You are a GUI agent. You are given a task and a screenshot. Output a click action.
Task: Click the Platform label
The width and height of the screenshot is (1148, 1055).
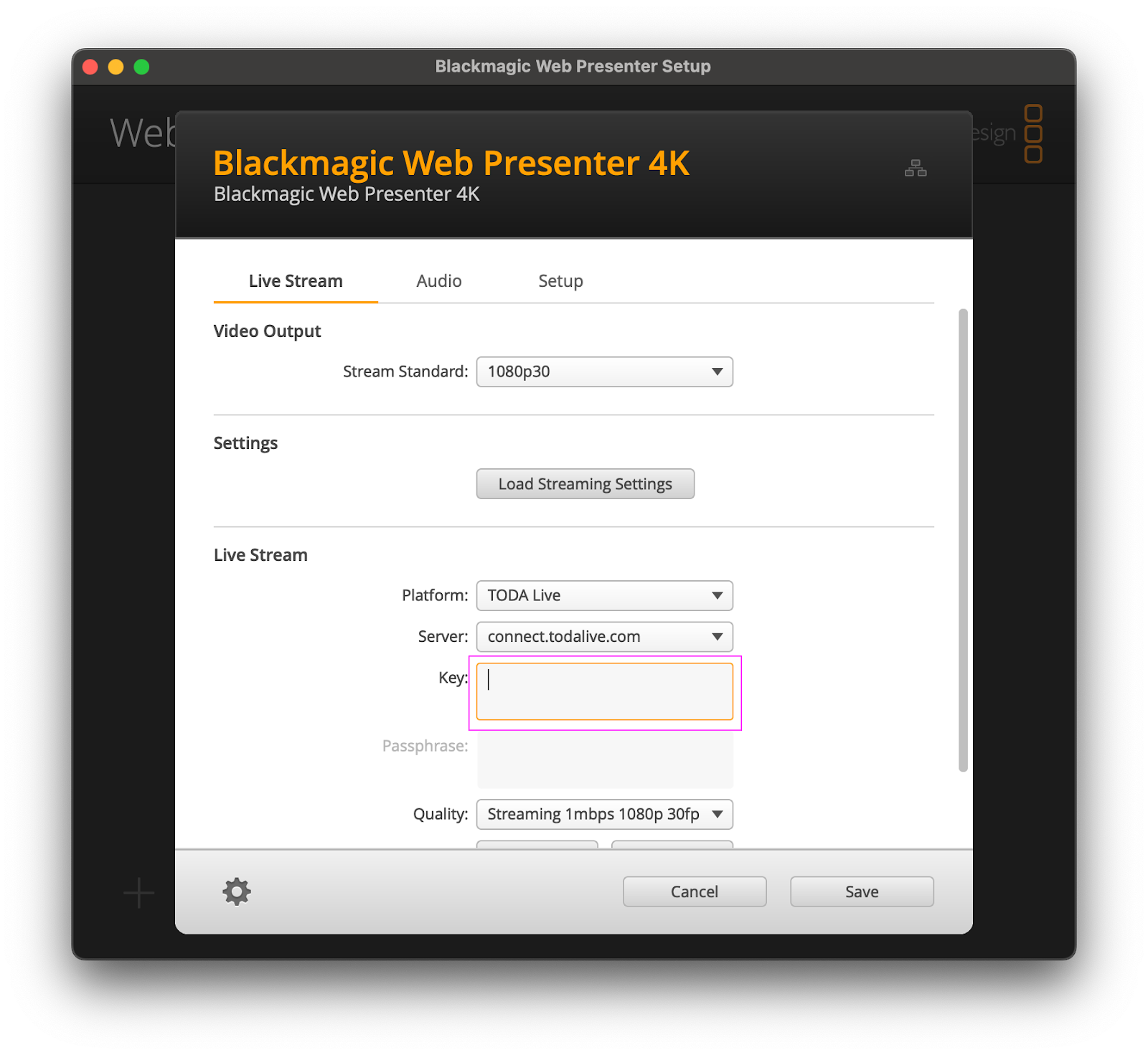pyautogui.click(x=435, y=595)
